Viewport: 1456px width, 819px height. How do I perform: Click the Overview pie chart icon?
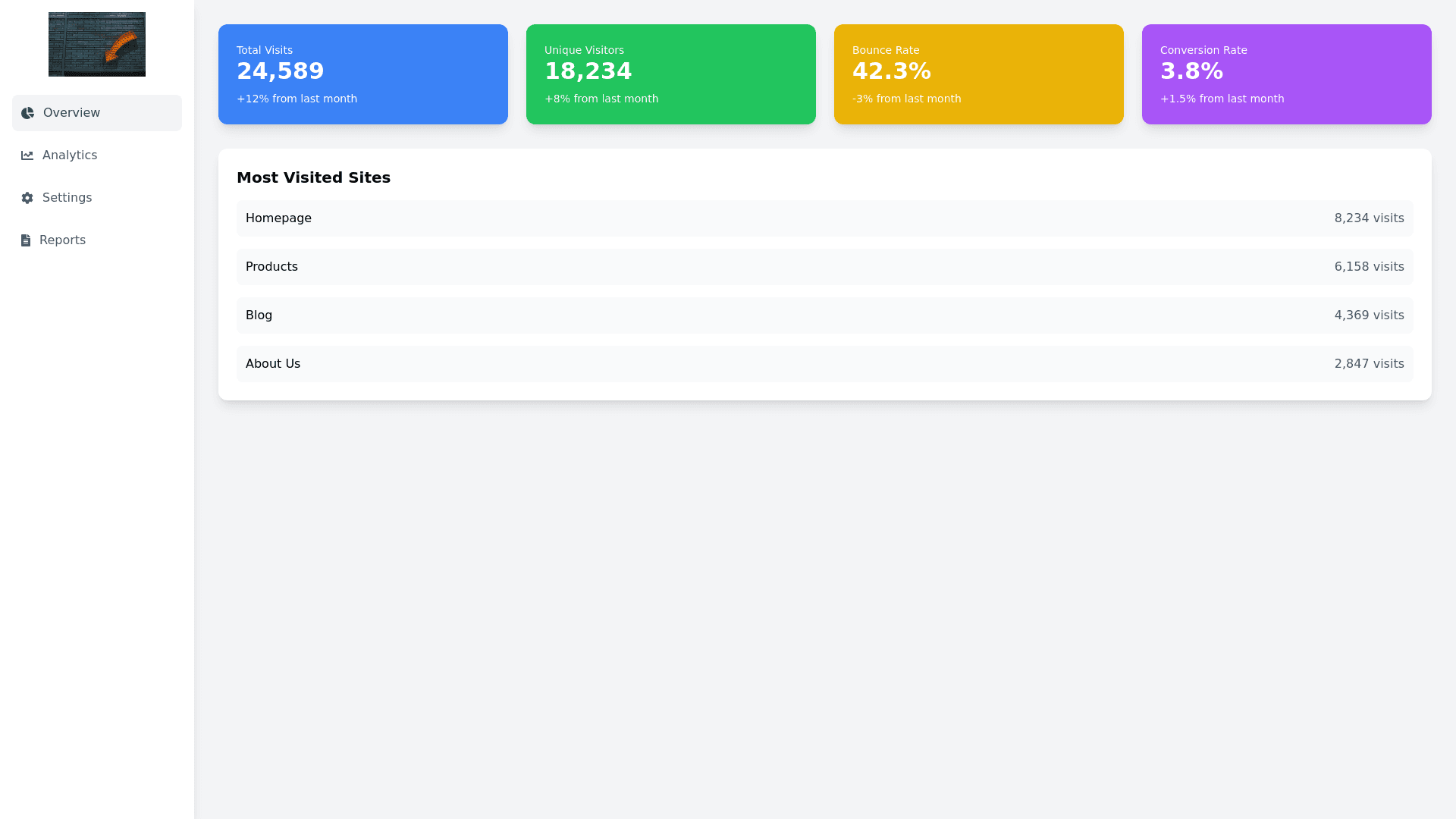(27, 113)
